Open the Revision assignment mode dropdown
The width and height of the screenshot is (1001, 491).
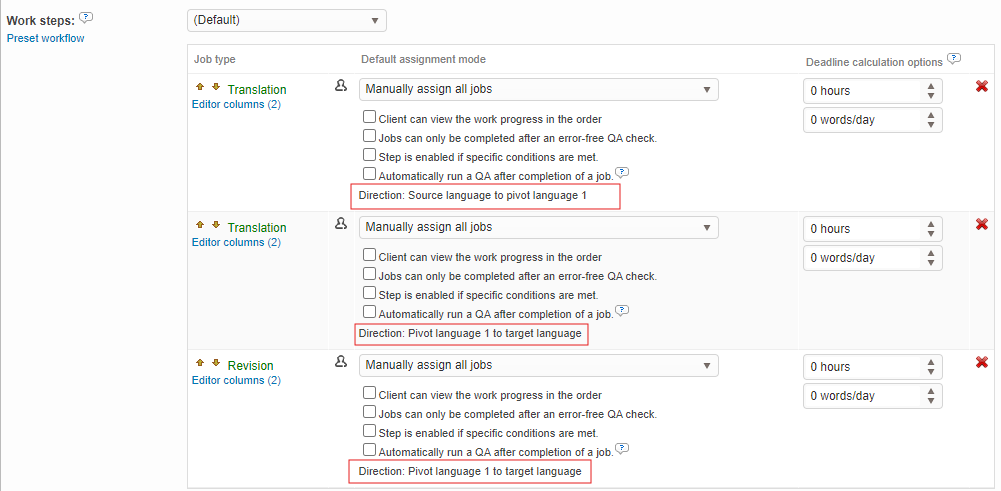(x=538, y=365)
